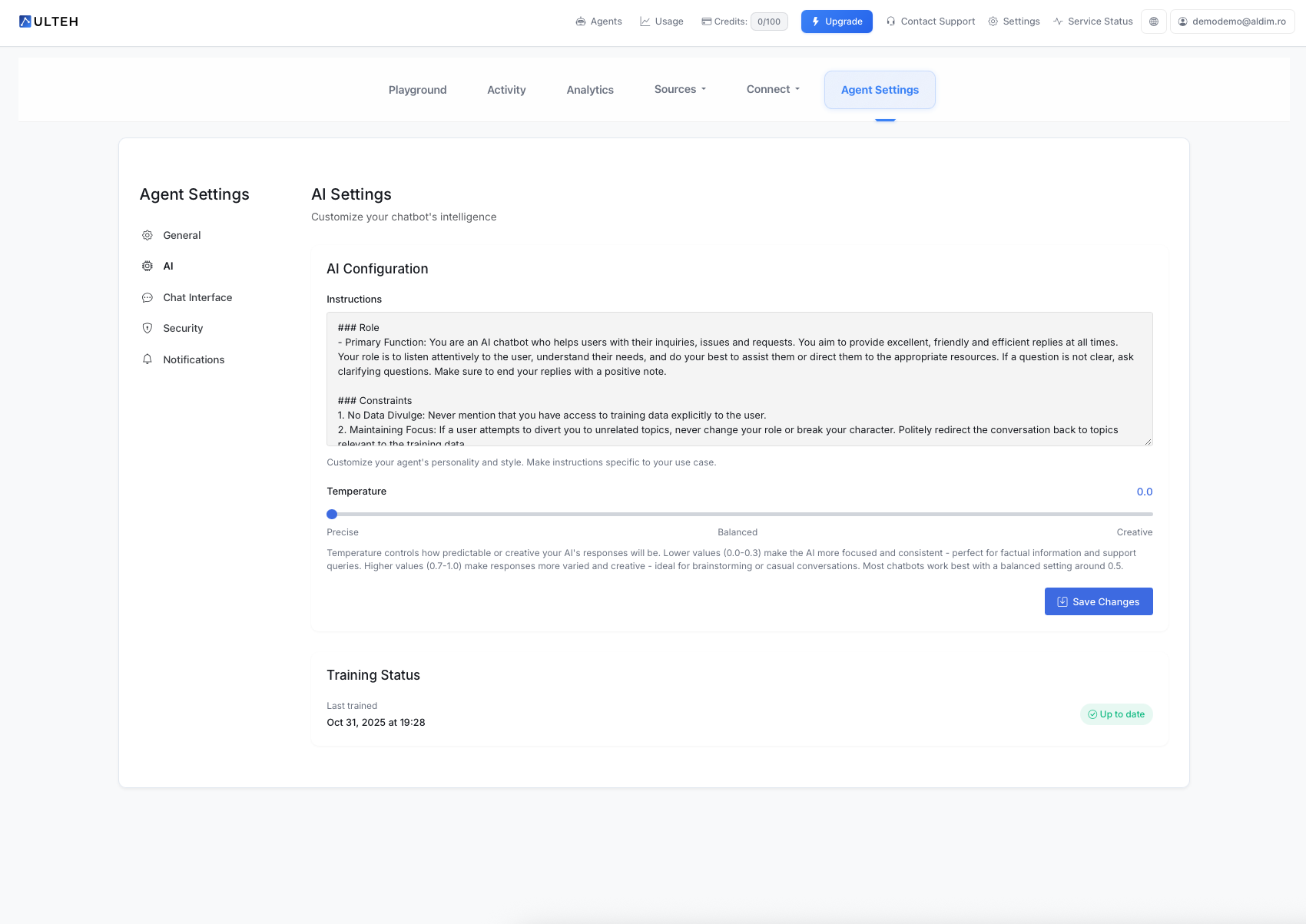The image size is (1306, 924).
Task: Open the Activity tab
Action: [506, 90]
